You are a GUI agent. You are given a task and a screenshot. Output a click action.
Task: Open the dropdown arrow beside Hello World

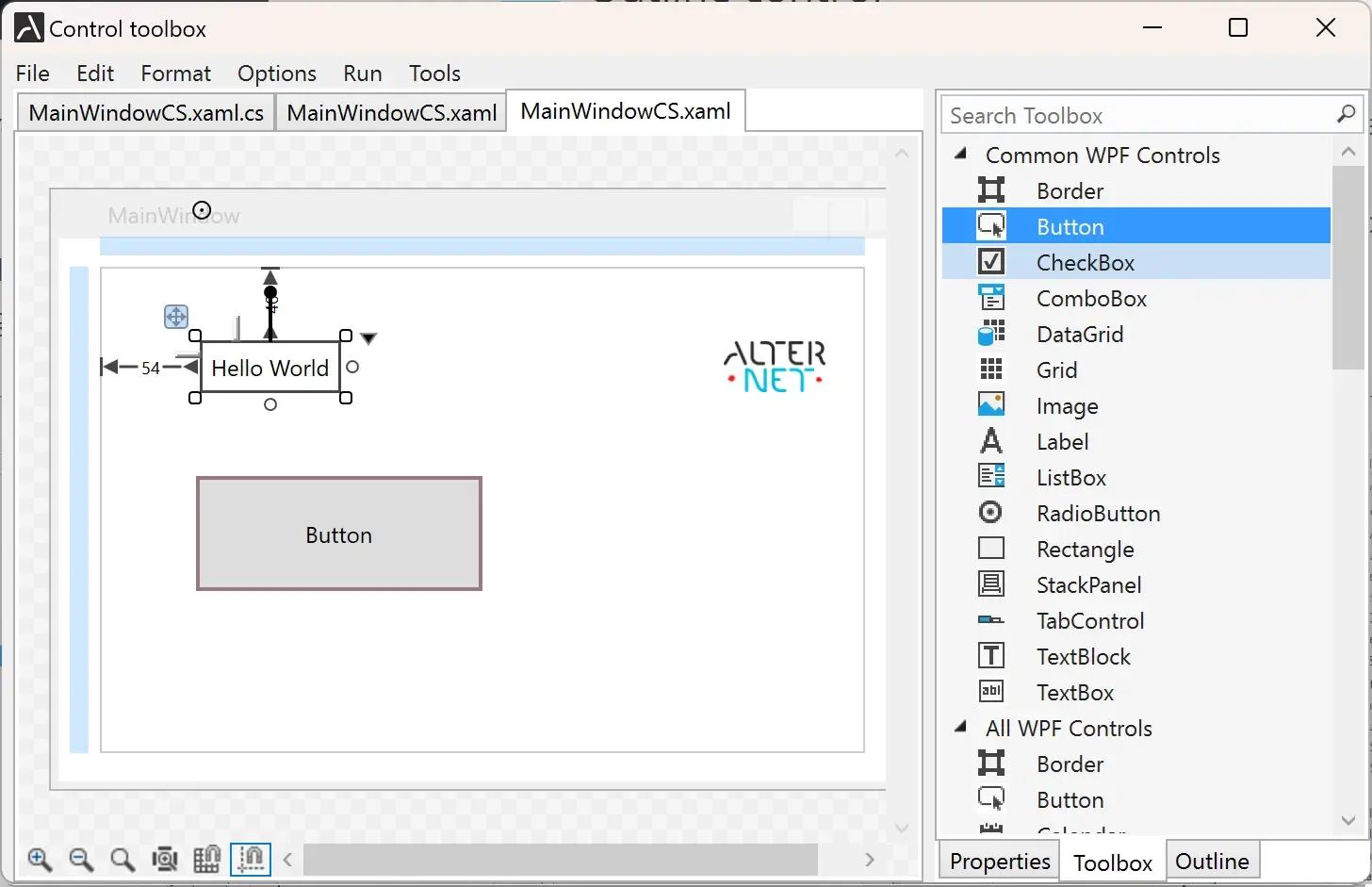tap(369, 338)
